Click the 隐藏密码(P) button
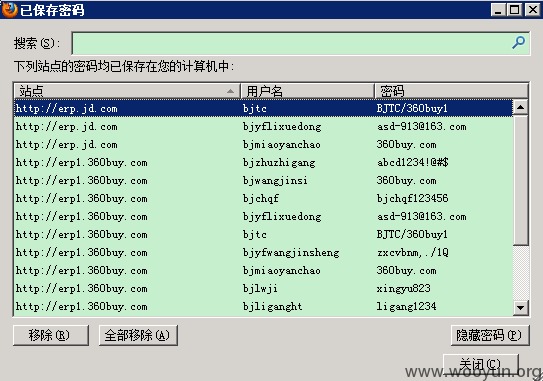This screenshot has width=543, height=381. 490,335
